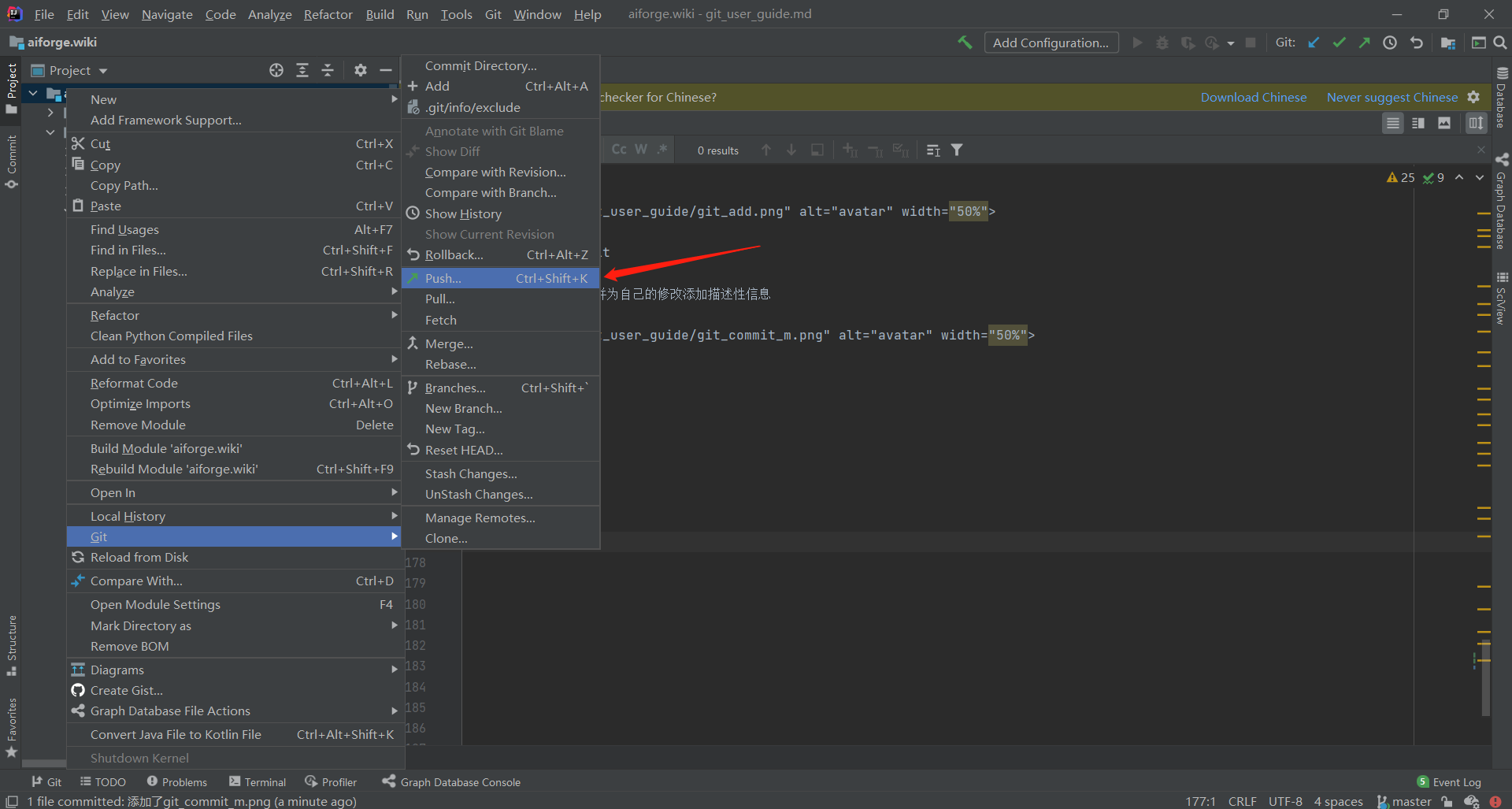
Task: Open Graph Database Console tool window
Action: coord(451,781)
